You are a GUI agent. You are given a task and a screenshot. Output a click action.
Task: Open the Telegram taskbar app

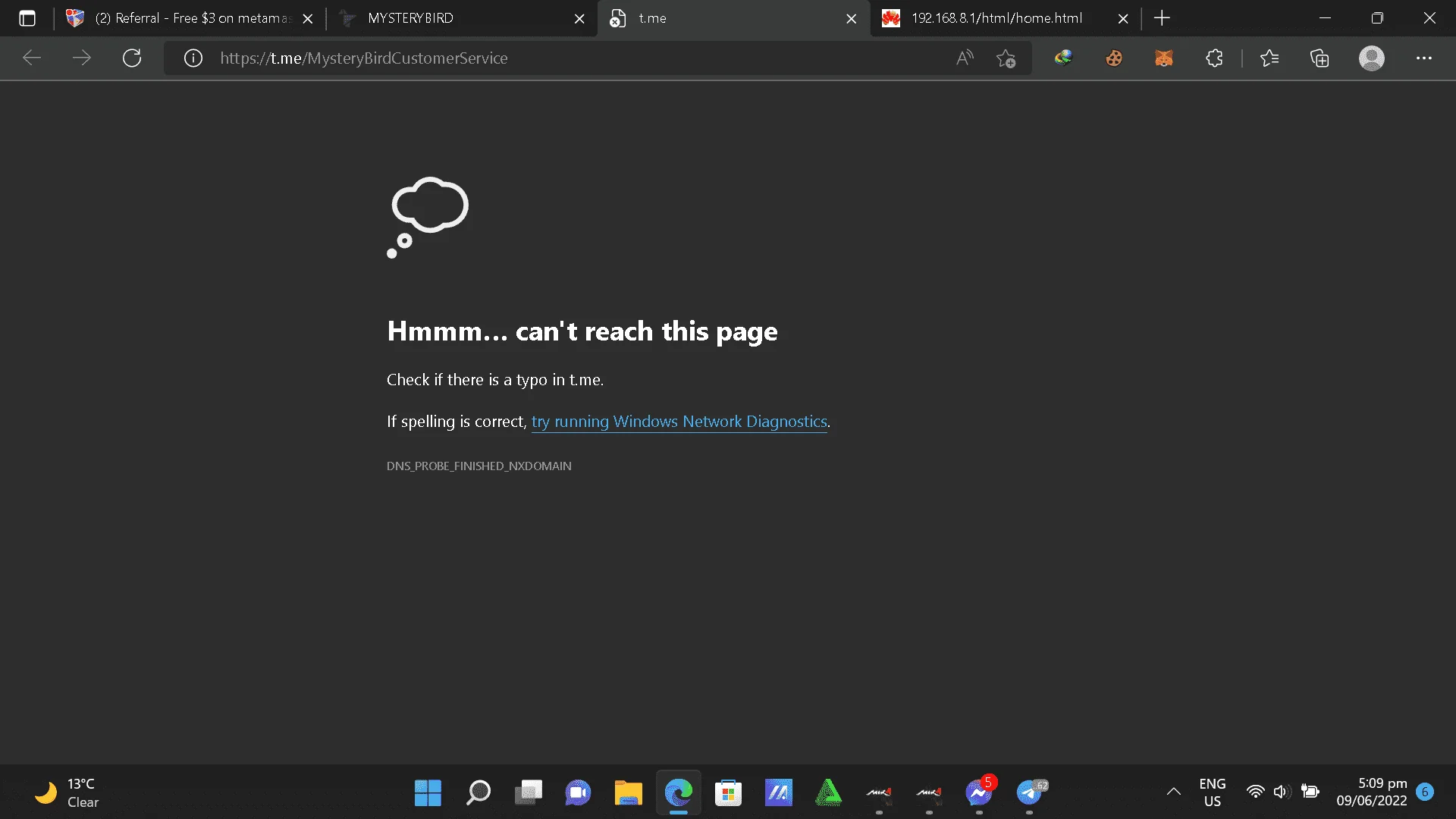pos(1029,793)
